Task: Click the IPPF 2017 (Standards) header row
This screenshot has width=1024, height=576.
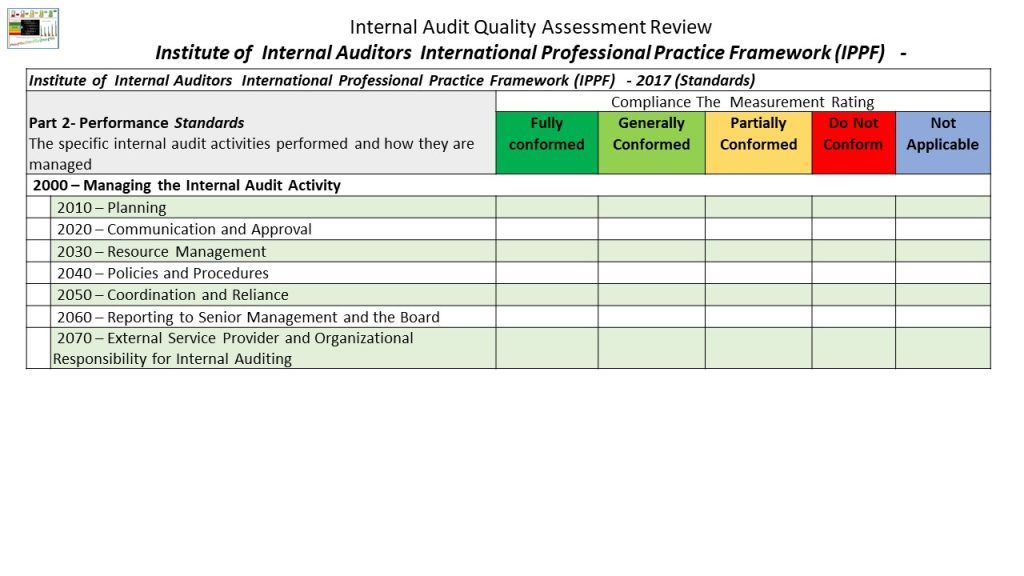Action: (508, 80)
